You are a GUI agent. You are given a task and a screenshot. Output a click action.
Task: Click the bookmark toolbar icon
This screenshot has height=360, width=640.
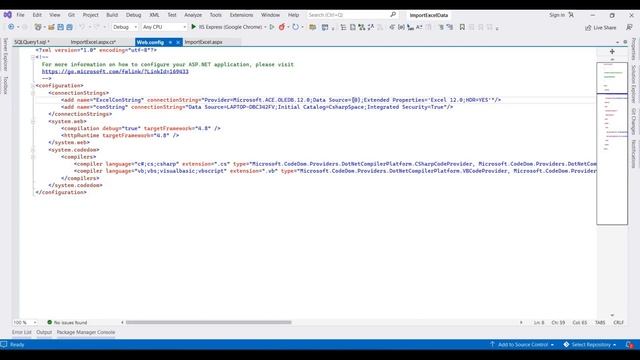point(462,27)
